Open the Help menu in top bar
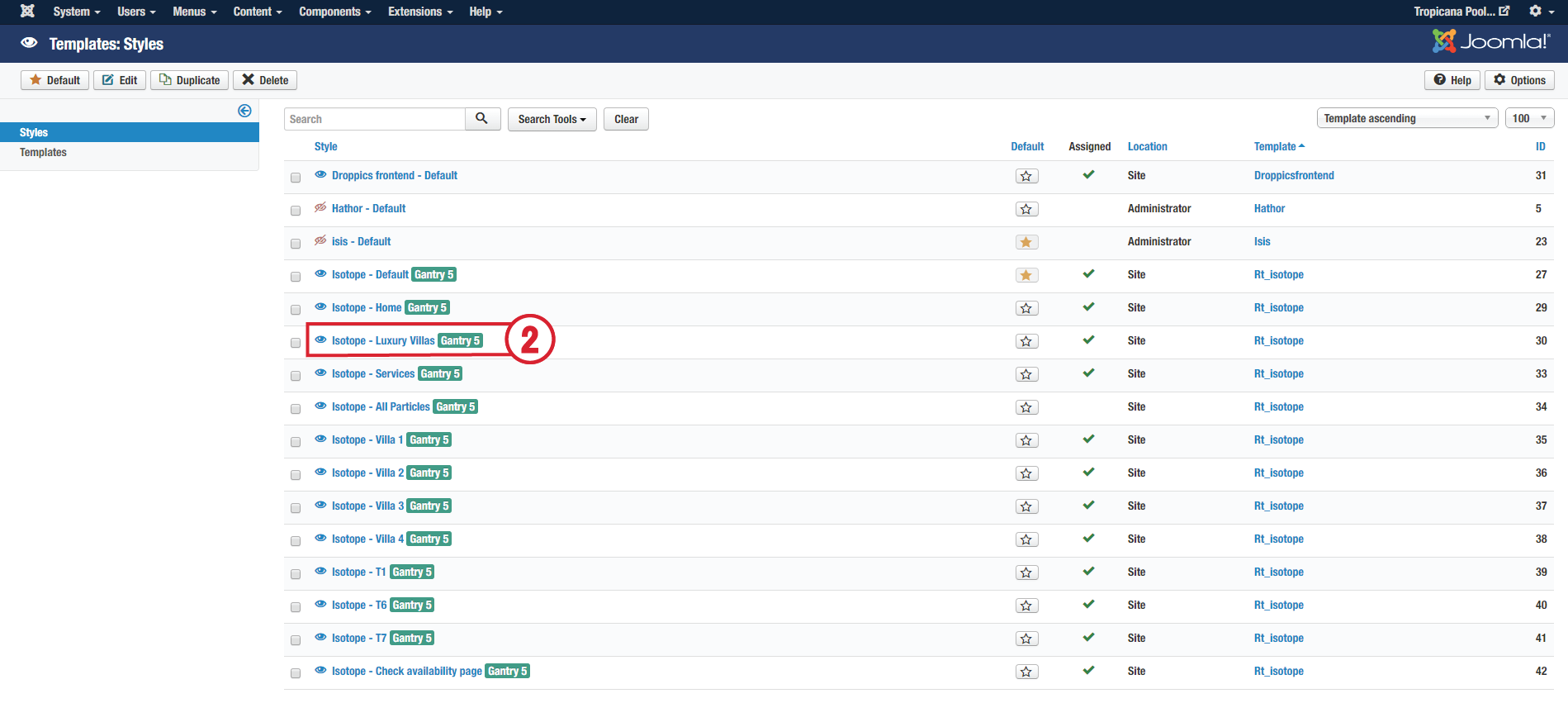The width and height of the screenshot is (1568, 722). pos(486,12)
